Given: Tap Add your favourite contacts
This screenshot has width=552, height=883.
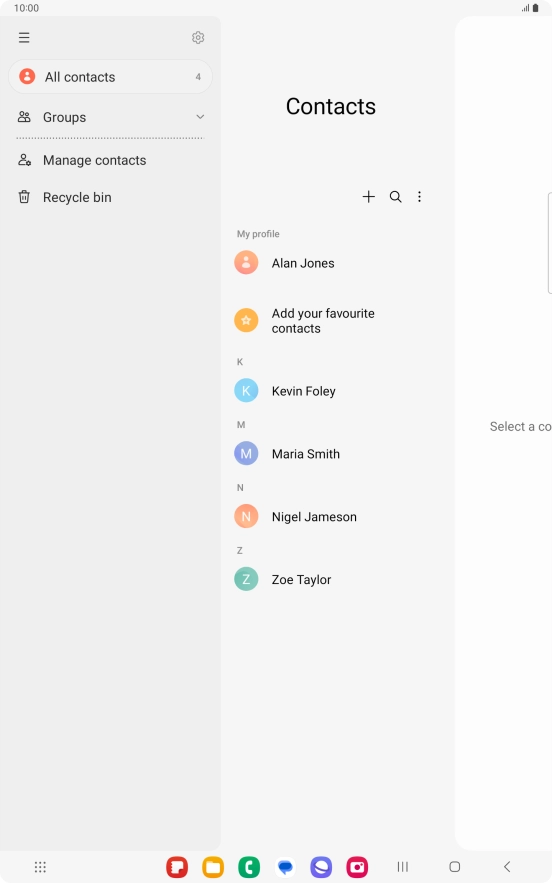Looking at the screenshot, I should (331, 321).
